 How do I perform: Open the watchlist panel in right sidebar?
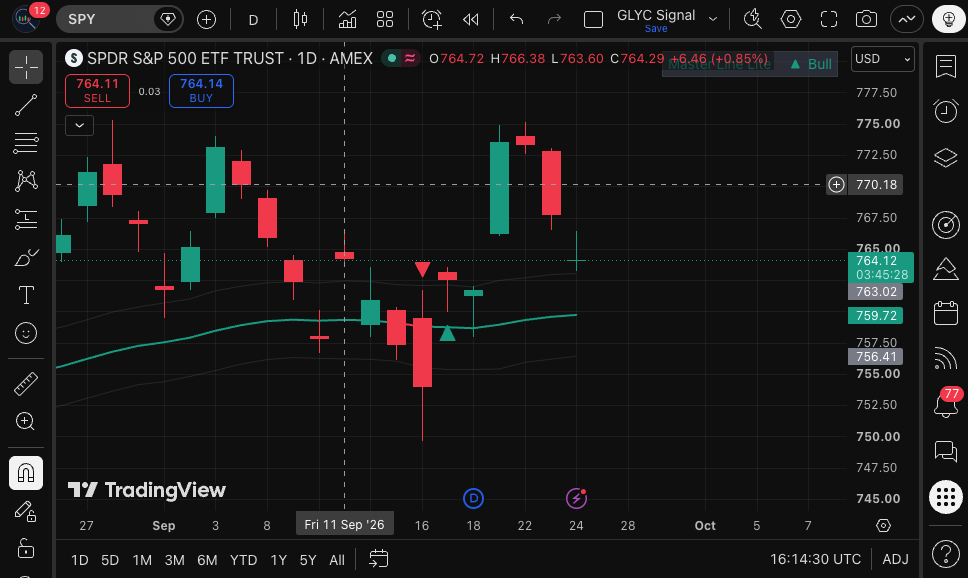point(946,66)
